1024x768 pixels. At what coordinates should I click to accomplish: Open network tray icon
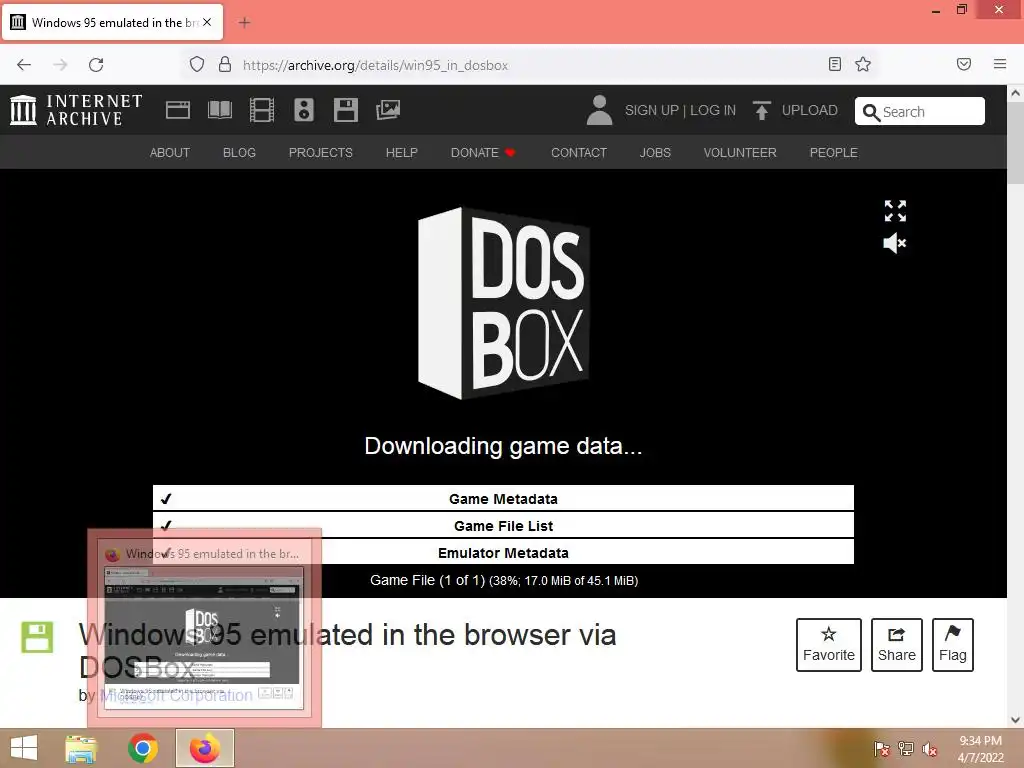pos(906,748)
